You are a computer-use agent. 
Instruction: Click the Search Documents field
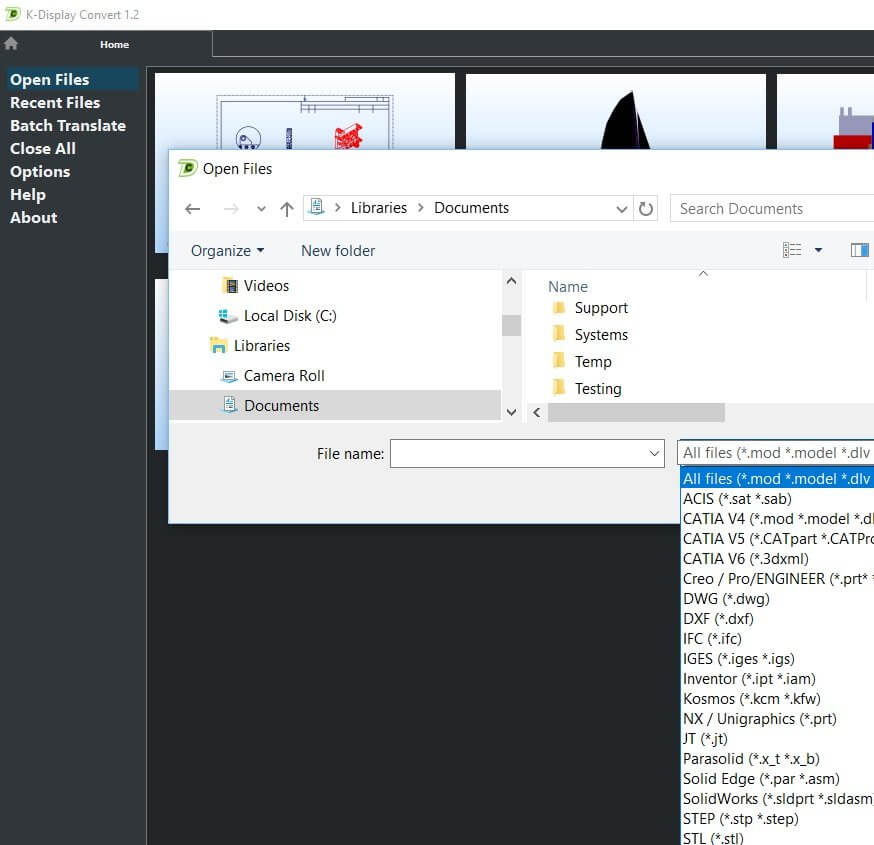point(773,209)
